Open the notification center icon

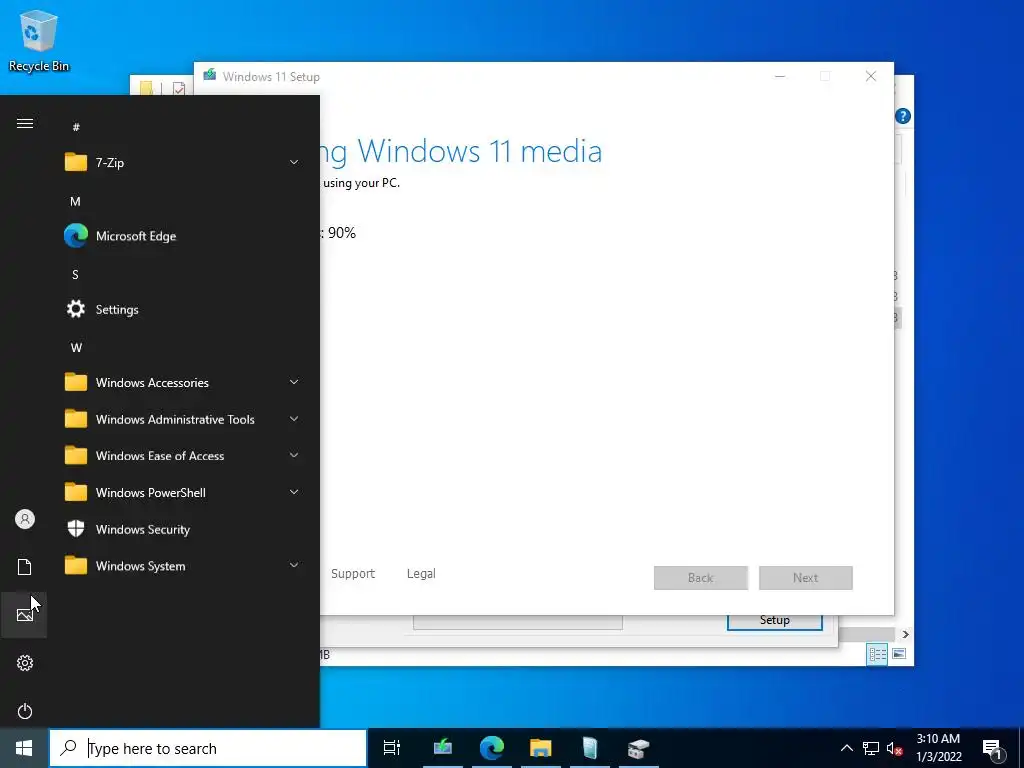(994, 748)
